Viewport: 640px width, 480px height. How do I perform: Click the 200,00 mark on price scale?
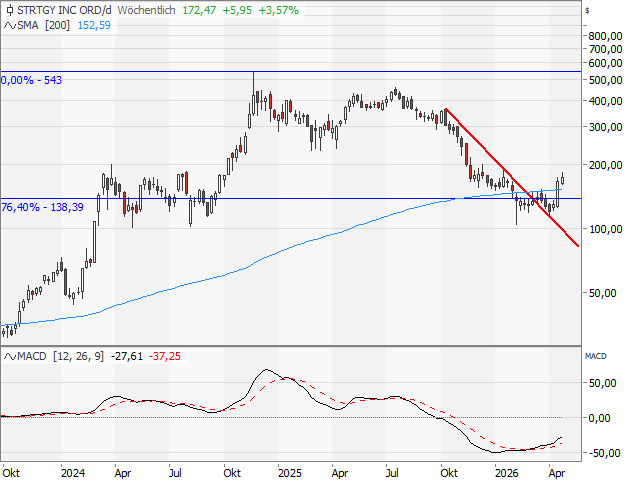(x=603, y=165)
